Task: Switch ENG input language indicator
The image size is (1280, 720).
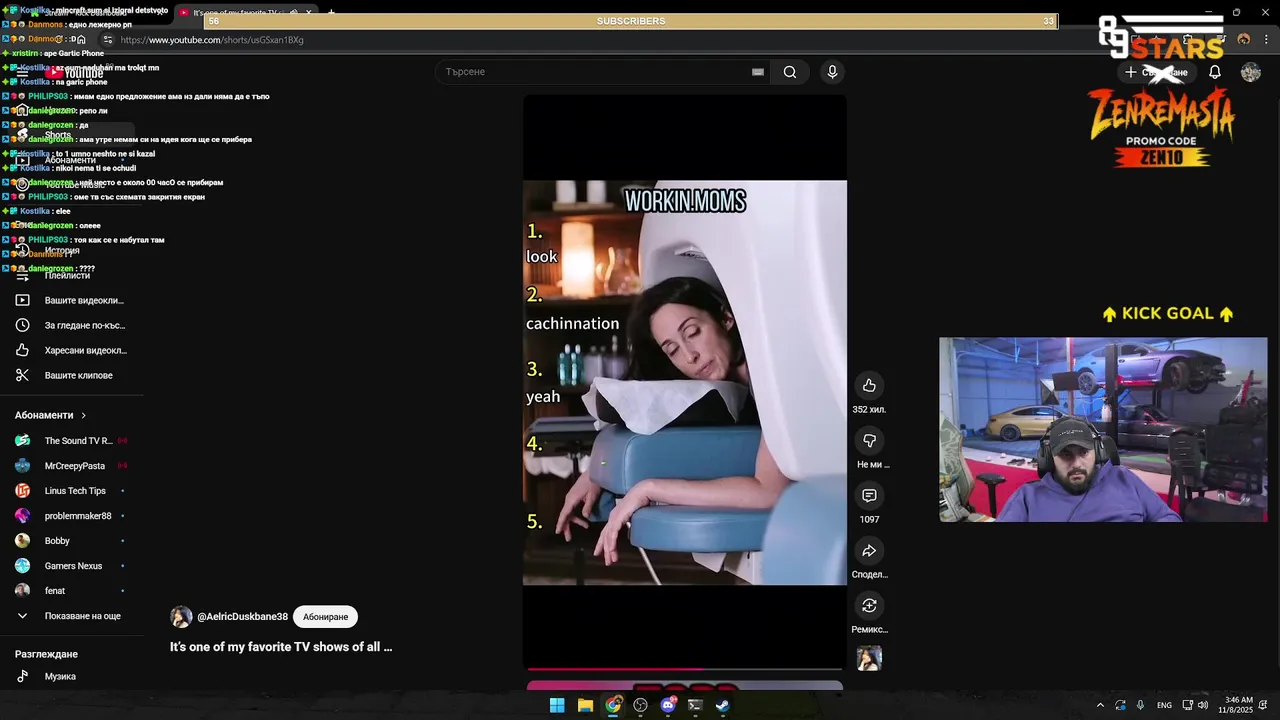Action: (x=1164, y=705)
